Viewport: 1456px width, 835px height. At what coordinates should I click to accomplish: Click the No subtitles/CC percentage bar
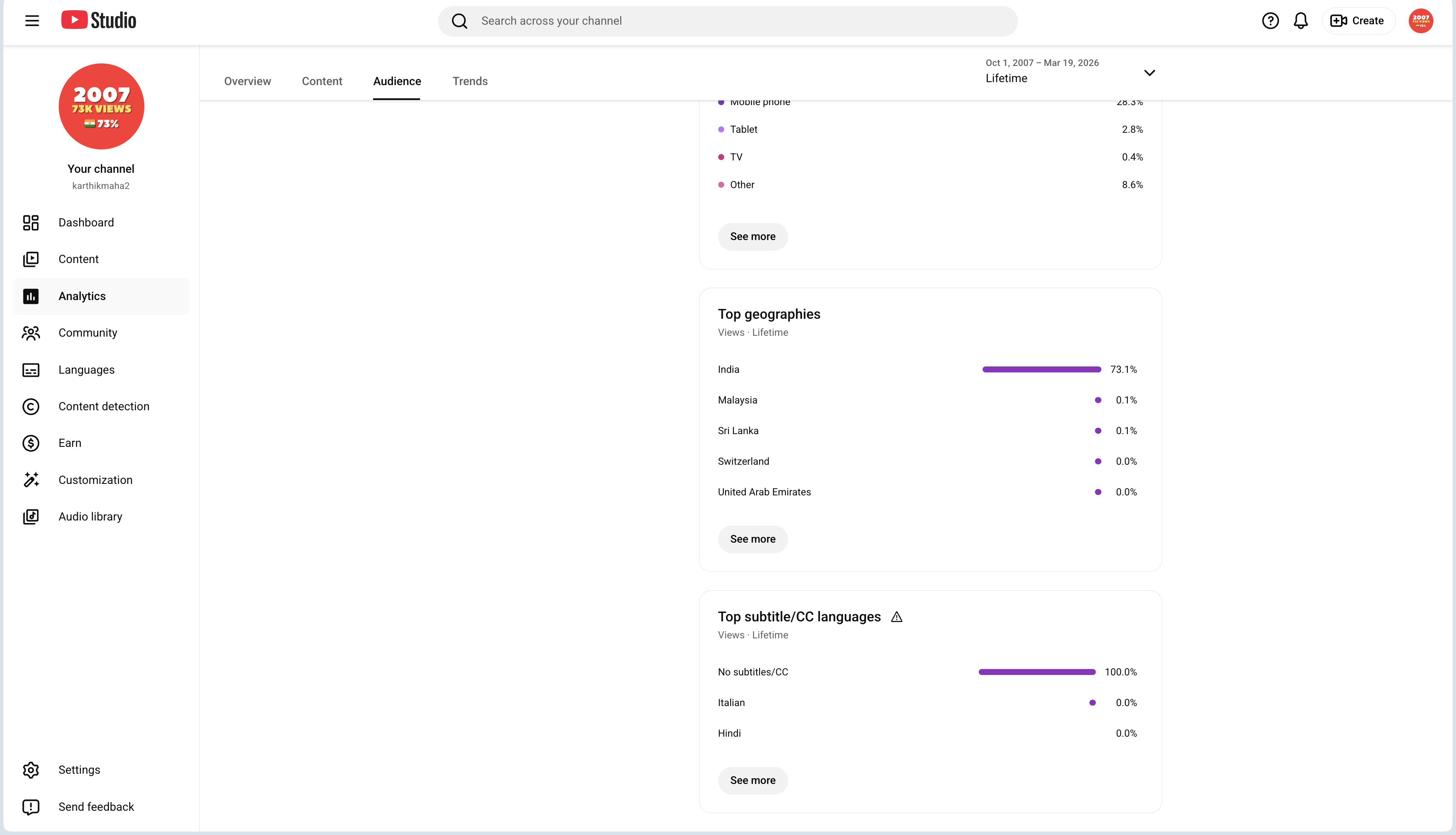coord(1037,672)
